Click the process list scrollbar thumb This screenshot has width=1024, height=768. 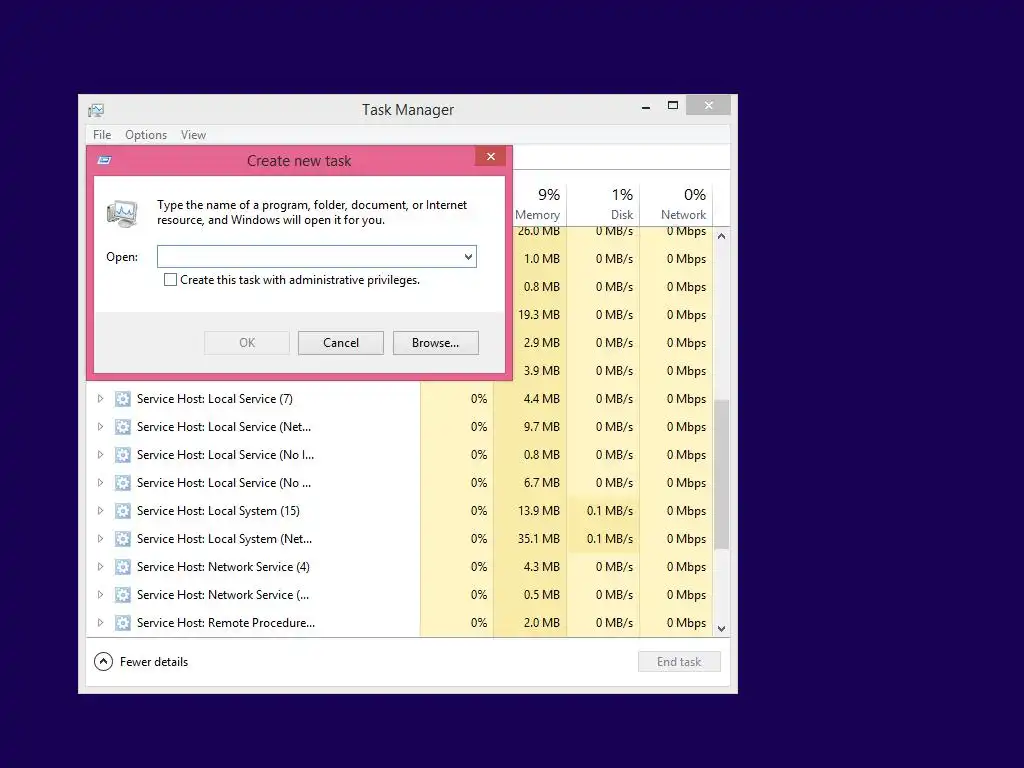pos(722,474)
